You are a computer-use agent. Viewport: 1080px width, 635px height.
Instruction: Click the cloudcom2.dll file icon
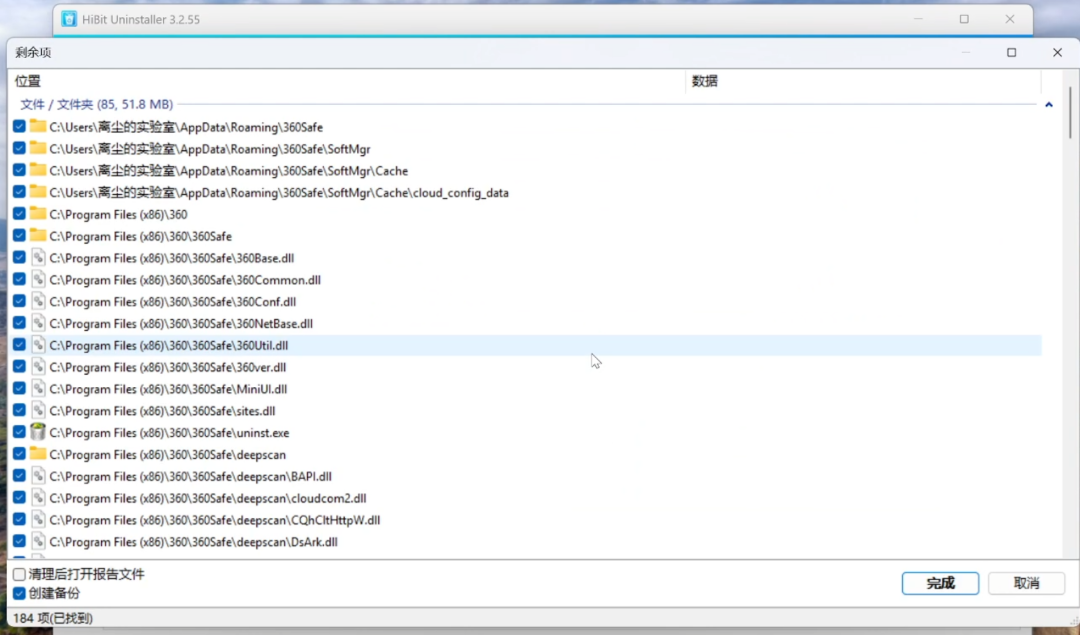(x=38, y=498)
